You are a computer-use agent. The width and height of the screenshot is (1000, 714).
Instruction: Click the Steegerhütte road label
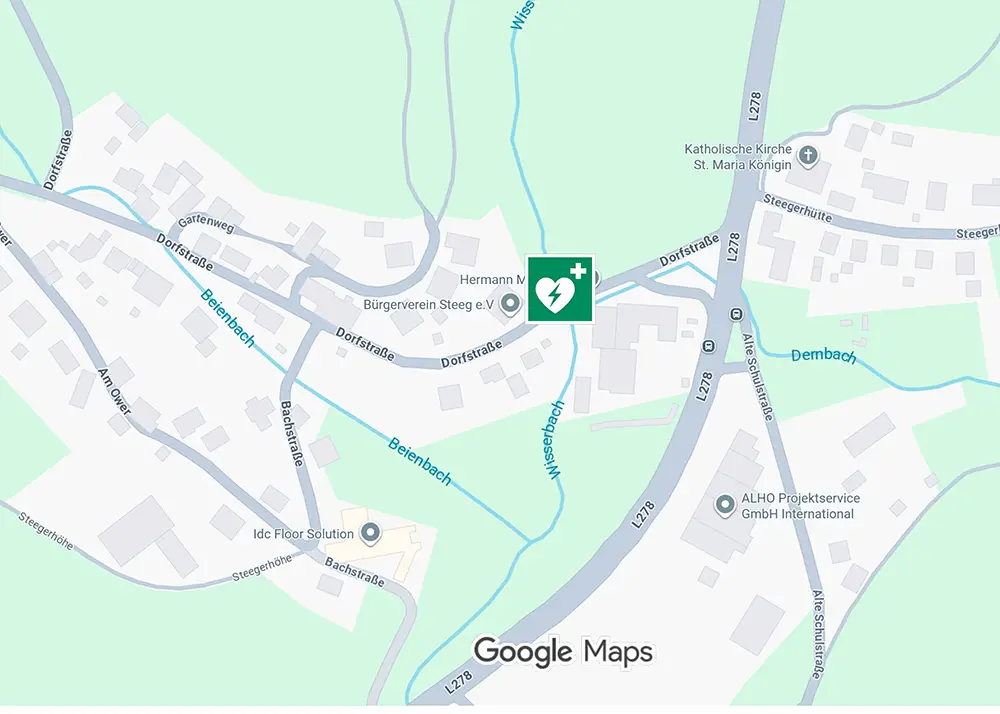point(798,209)
